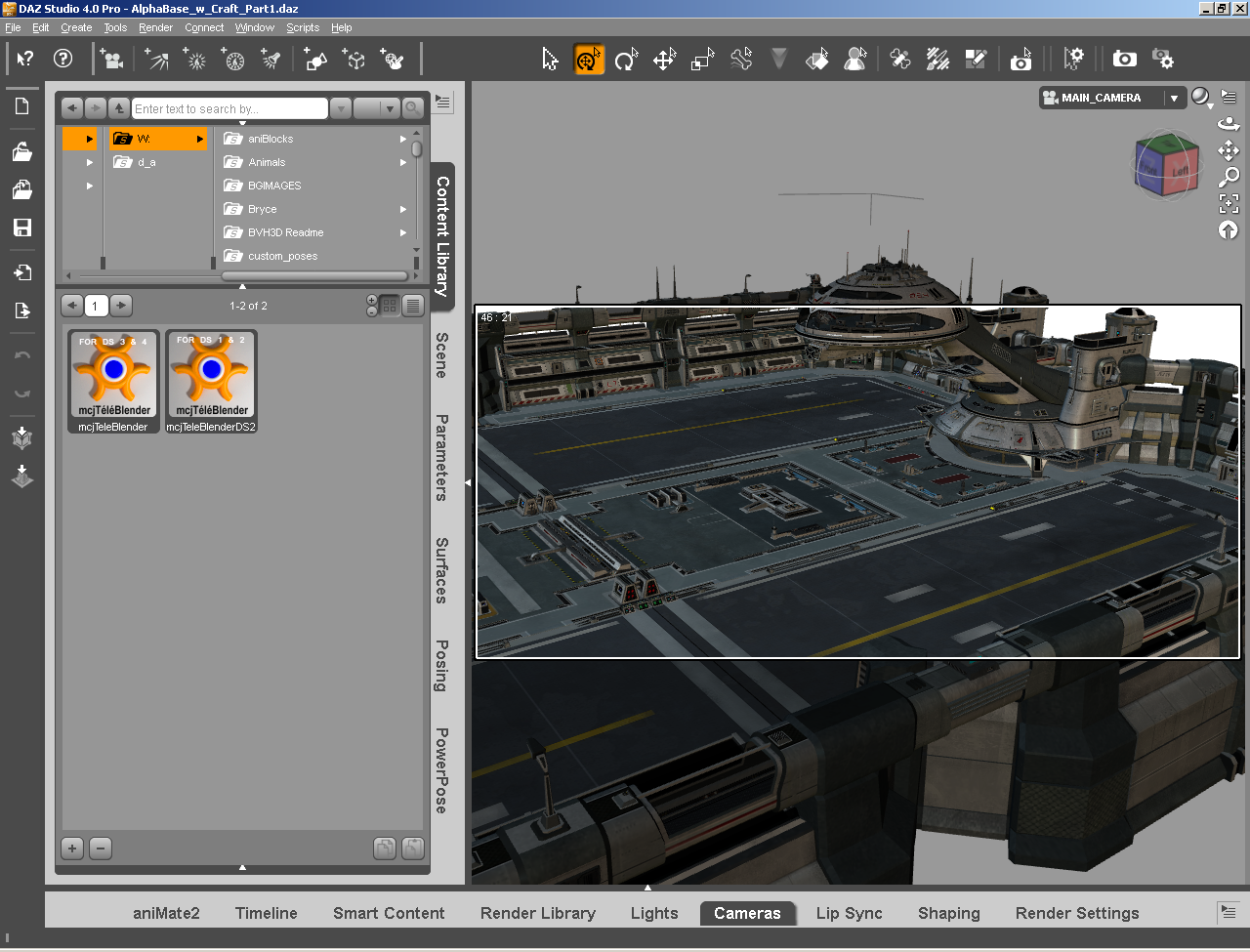Image resolution: width=1250 pixels, height=952 pixels.
Task: Switch content view to list mode
Action: click(413, 306)
